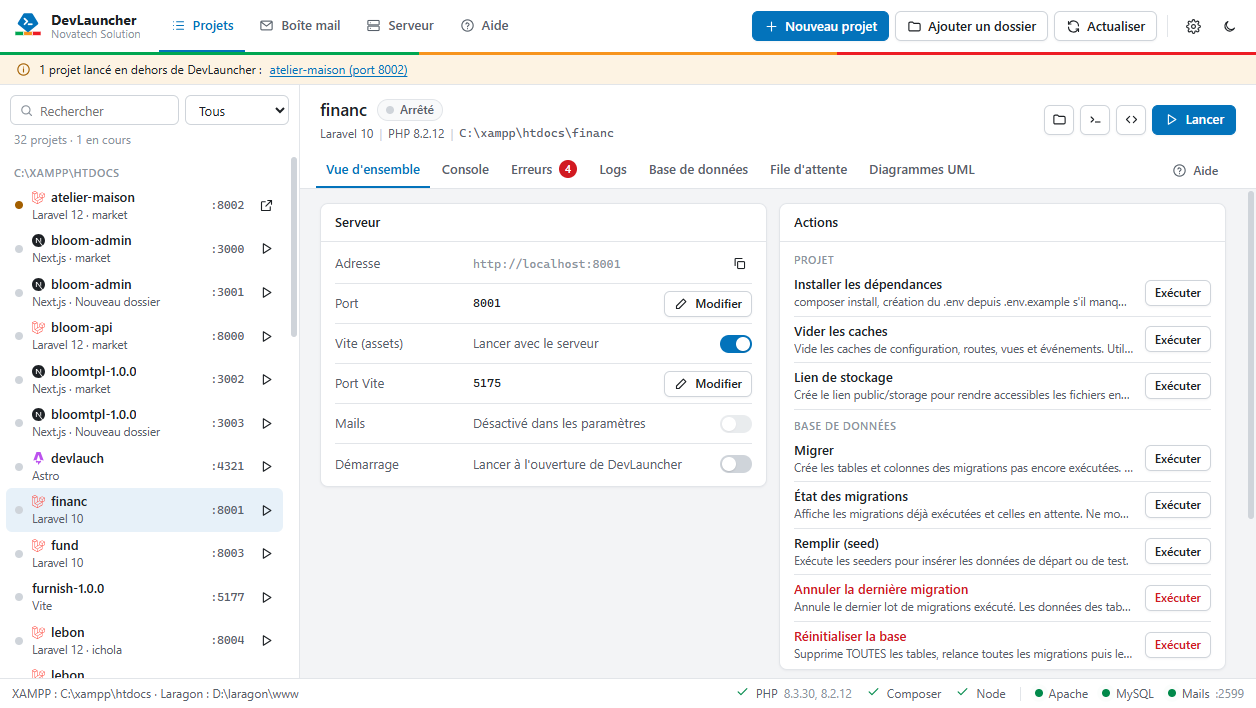The width and height of the screenshot is (1256, 708).
Task: Disable Vite assets launch with server
Action: click(x=736, y=344)
